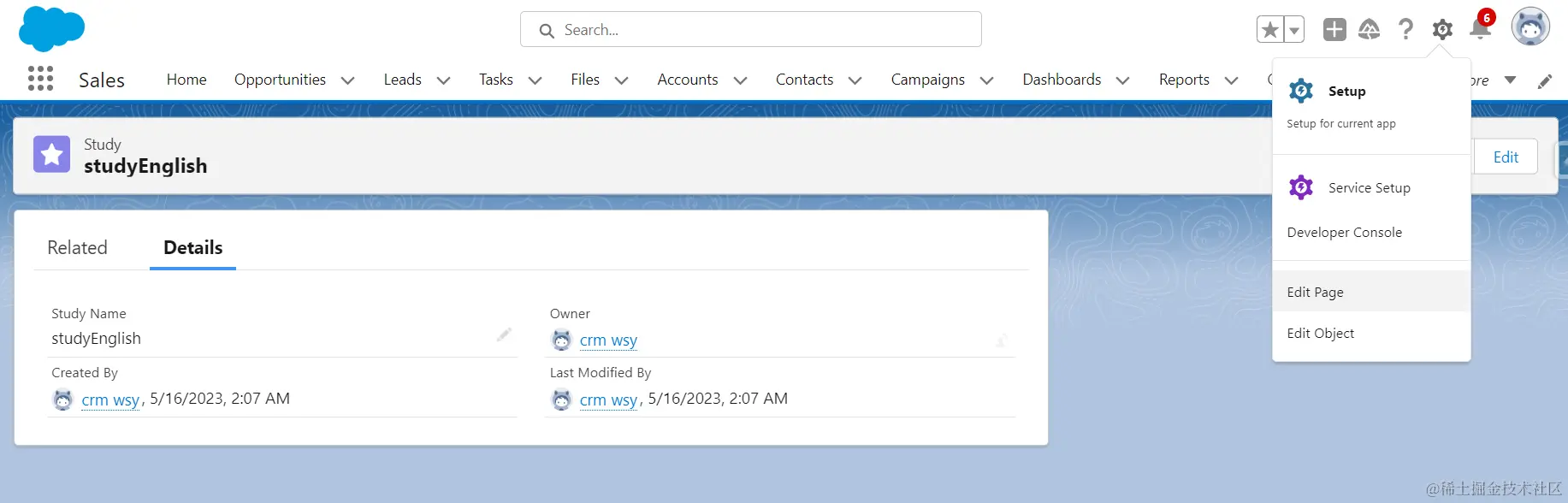
Task: Open the Last Modified By crm wsy link
Action: click(608, 399)
